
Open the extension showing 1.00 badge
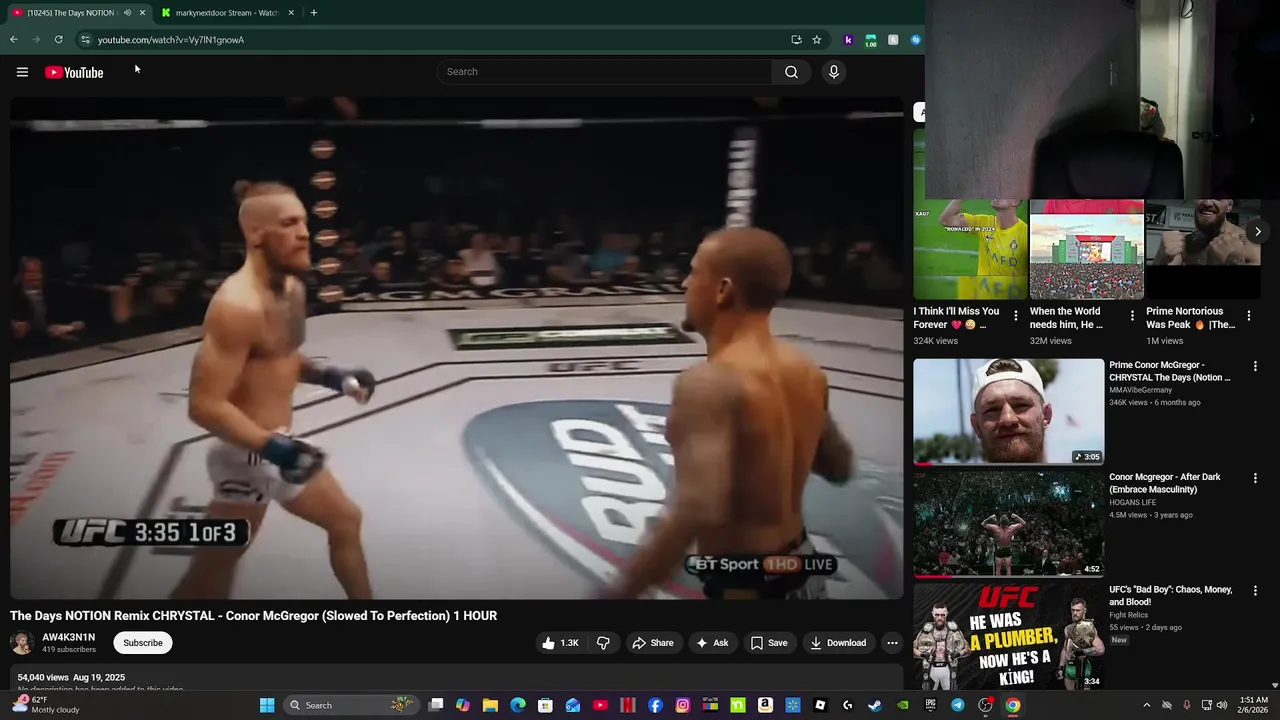[x=871, y=40]
